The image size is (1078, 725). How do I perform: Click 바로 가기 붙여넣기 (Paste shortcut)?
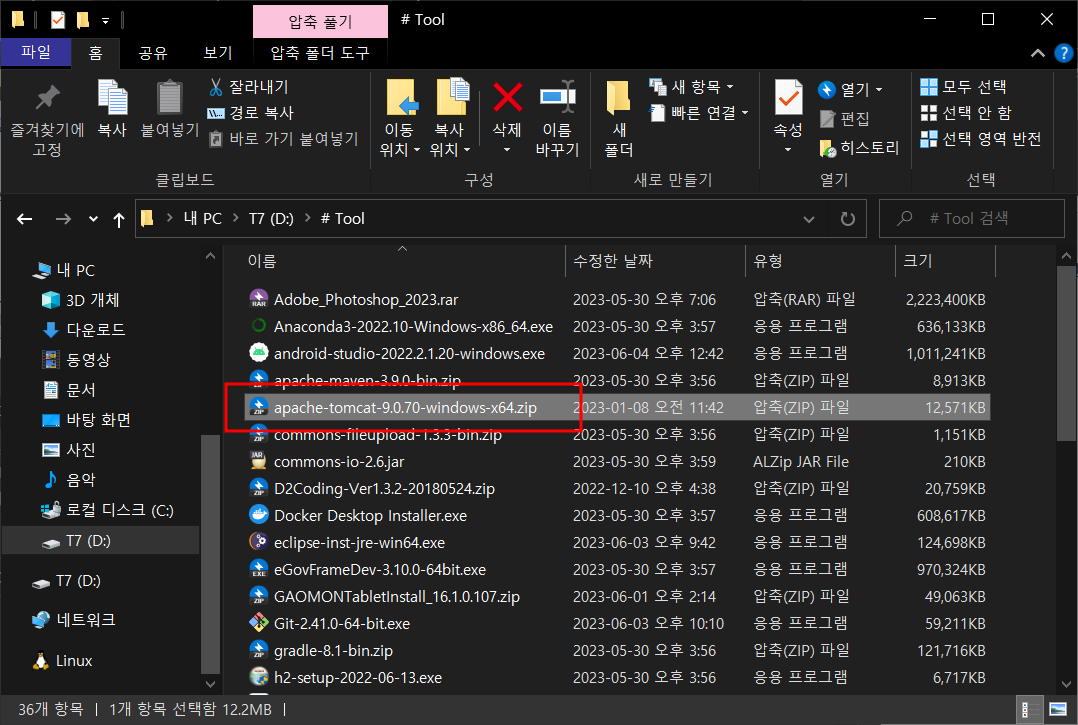pyautogui.click(x=283, y=139)
